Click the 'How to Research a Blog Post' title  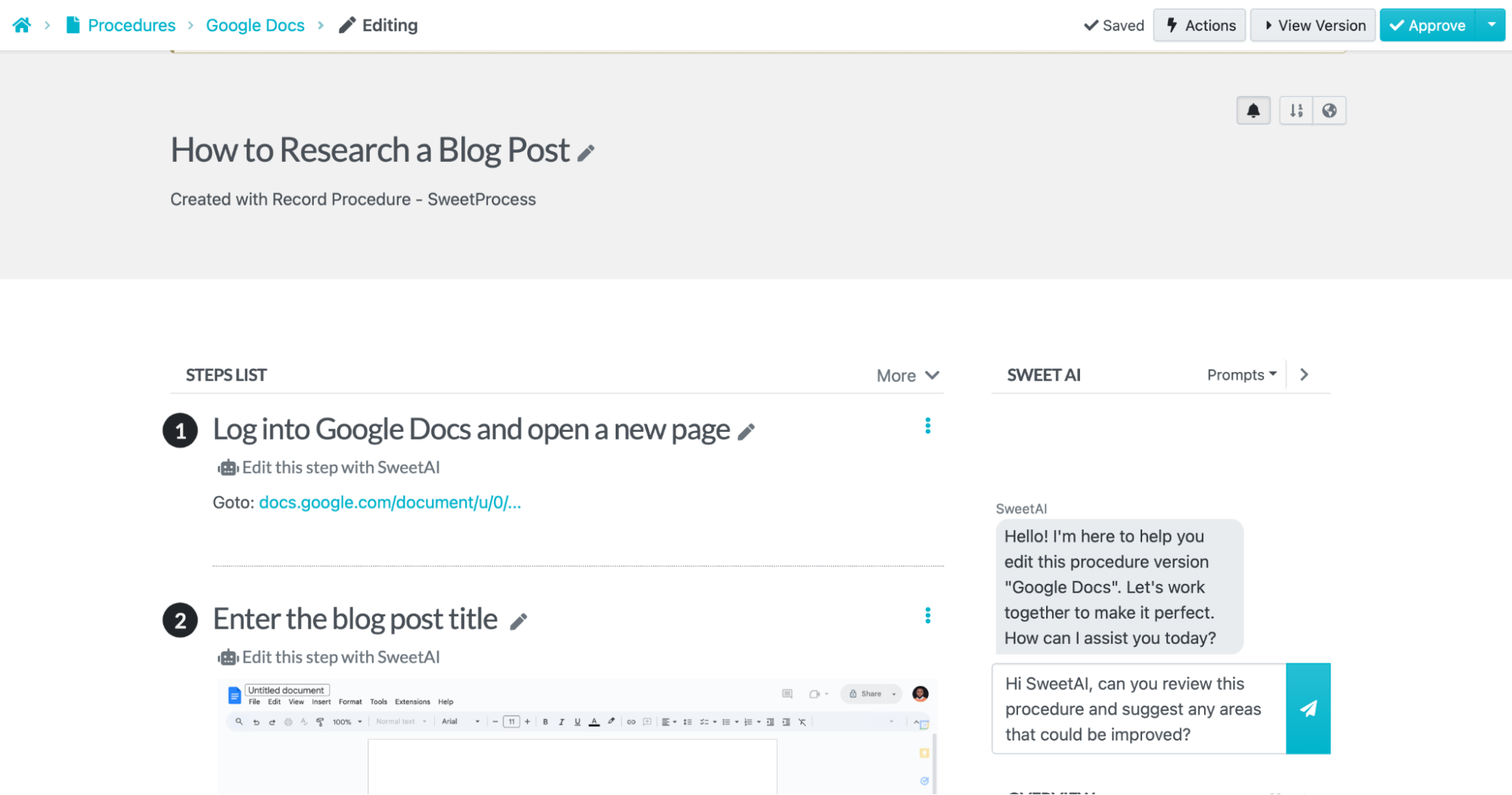click(x=370, y=150)
